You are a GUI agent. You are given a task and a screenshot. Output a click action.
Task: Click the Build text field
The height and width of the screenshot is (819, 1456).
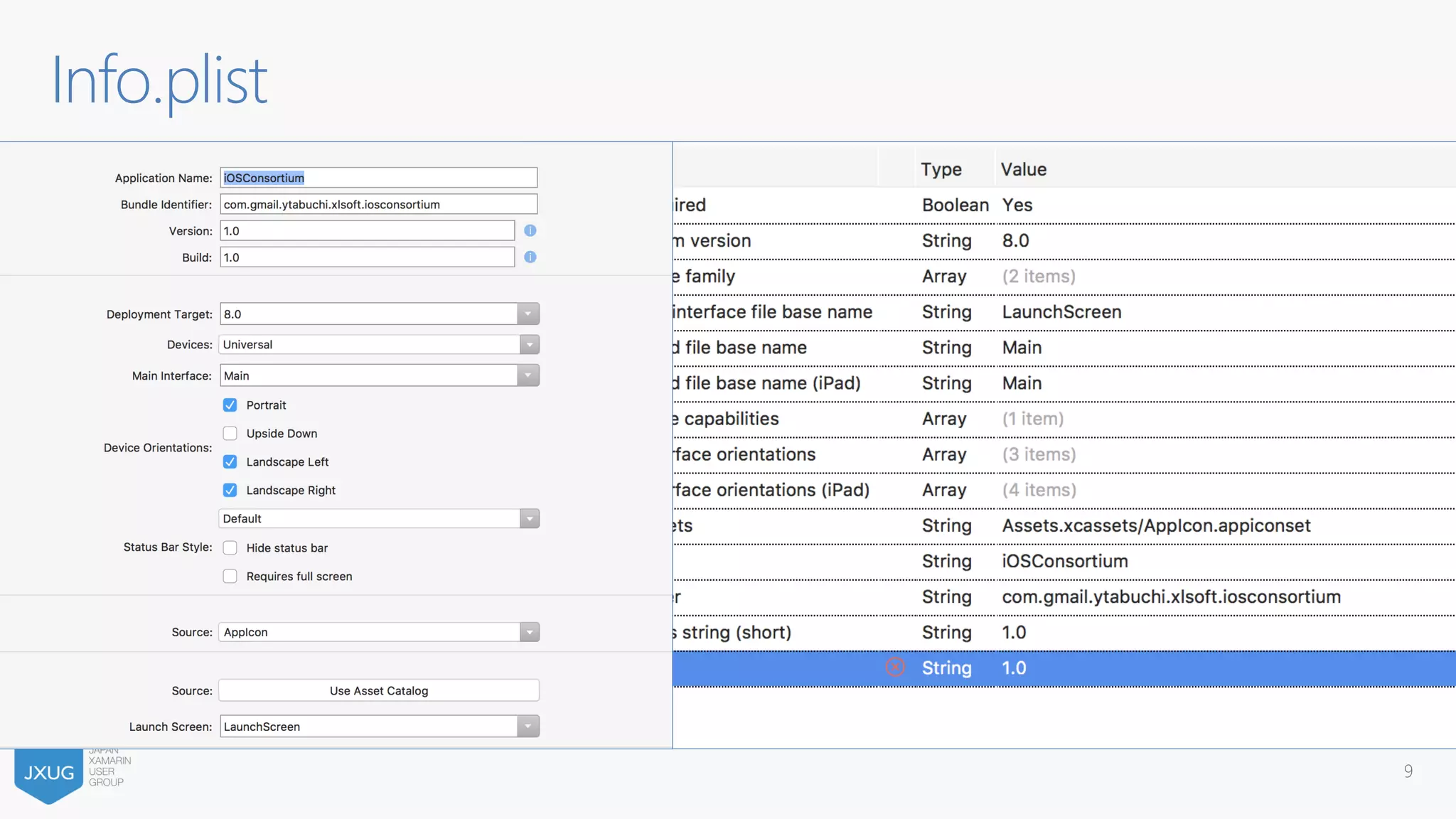point(367,257)
